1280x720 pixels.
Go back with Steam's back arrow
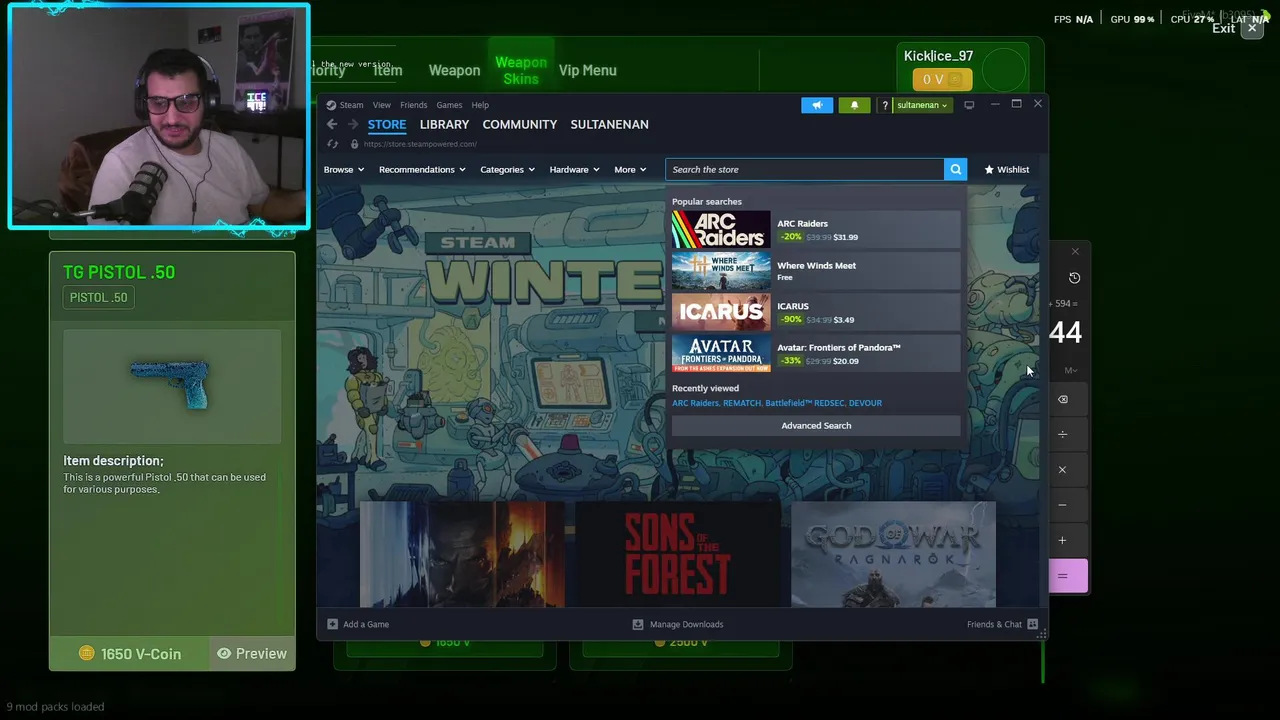(x=332, y=124)
